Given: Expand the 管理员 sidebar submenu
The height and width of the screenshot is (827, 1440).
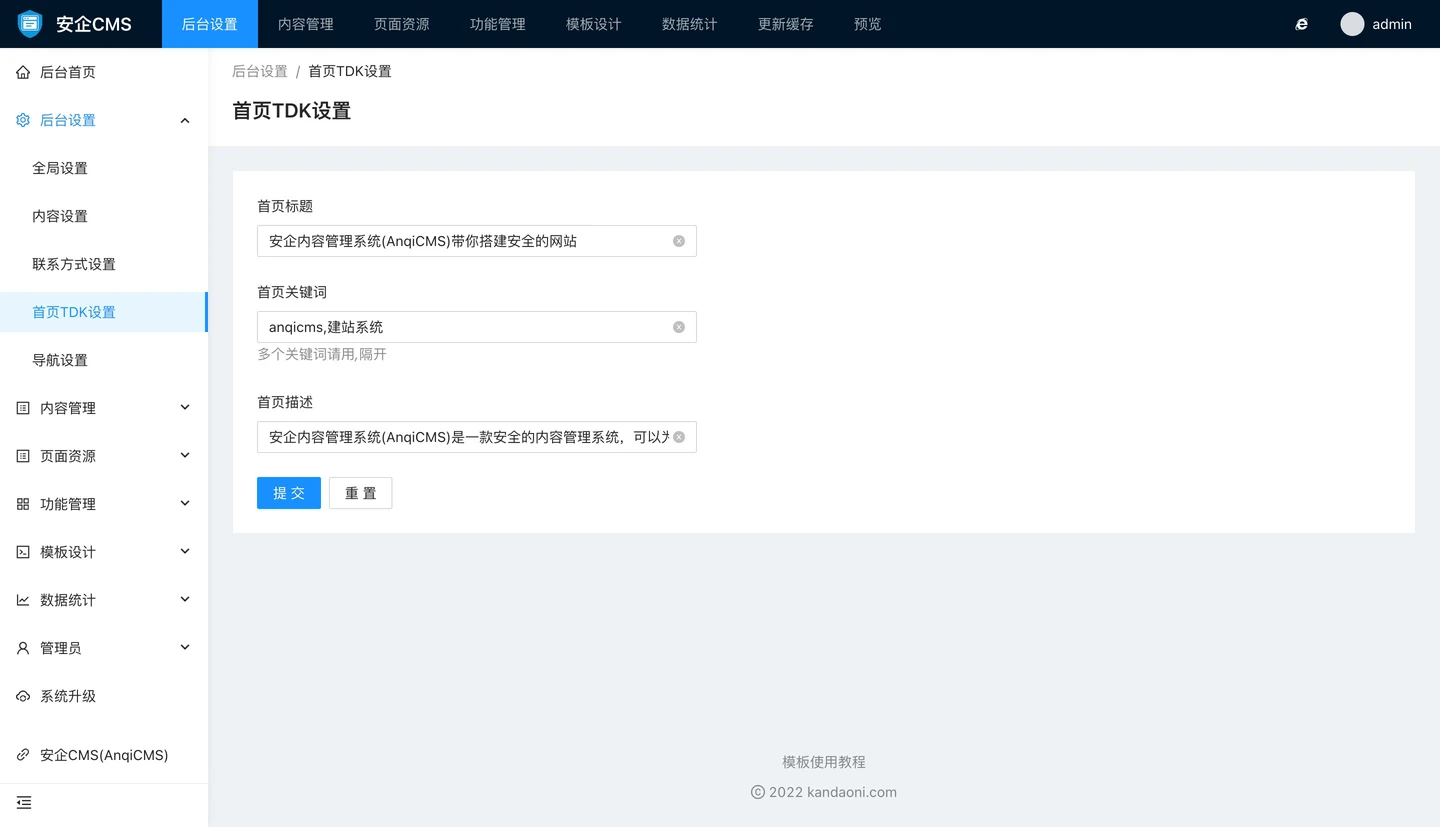Looking at the screenshot, I should 184,648.
